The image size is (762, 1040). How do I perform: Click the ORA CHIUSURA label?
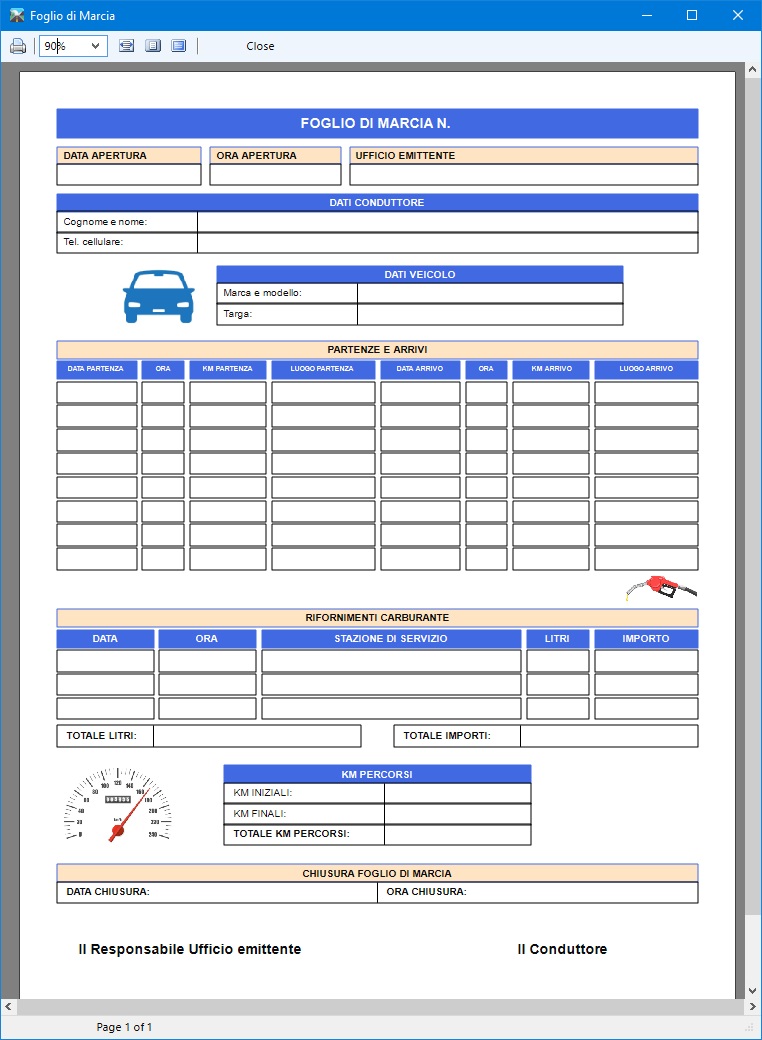(x=426, y=891)
